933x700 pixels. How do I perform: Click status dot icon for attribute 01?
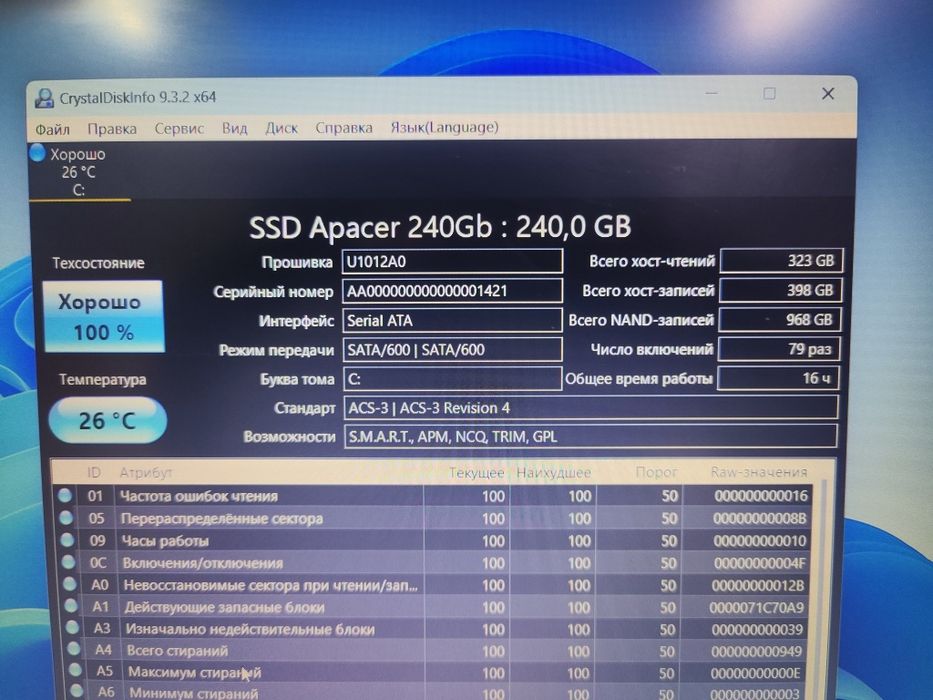point(65,495)
